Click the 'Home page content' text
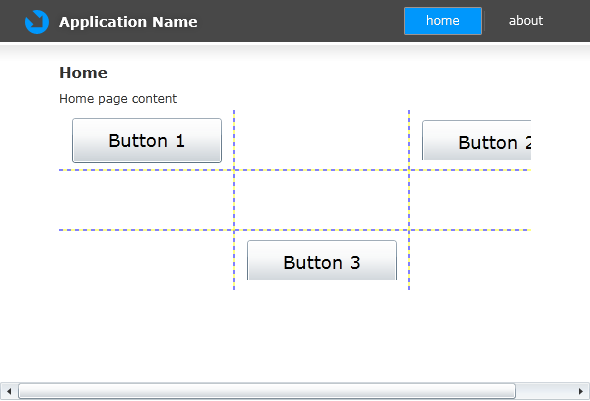This screenshot has height=401, width=590. (x=118, y=99)
